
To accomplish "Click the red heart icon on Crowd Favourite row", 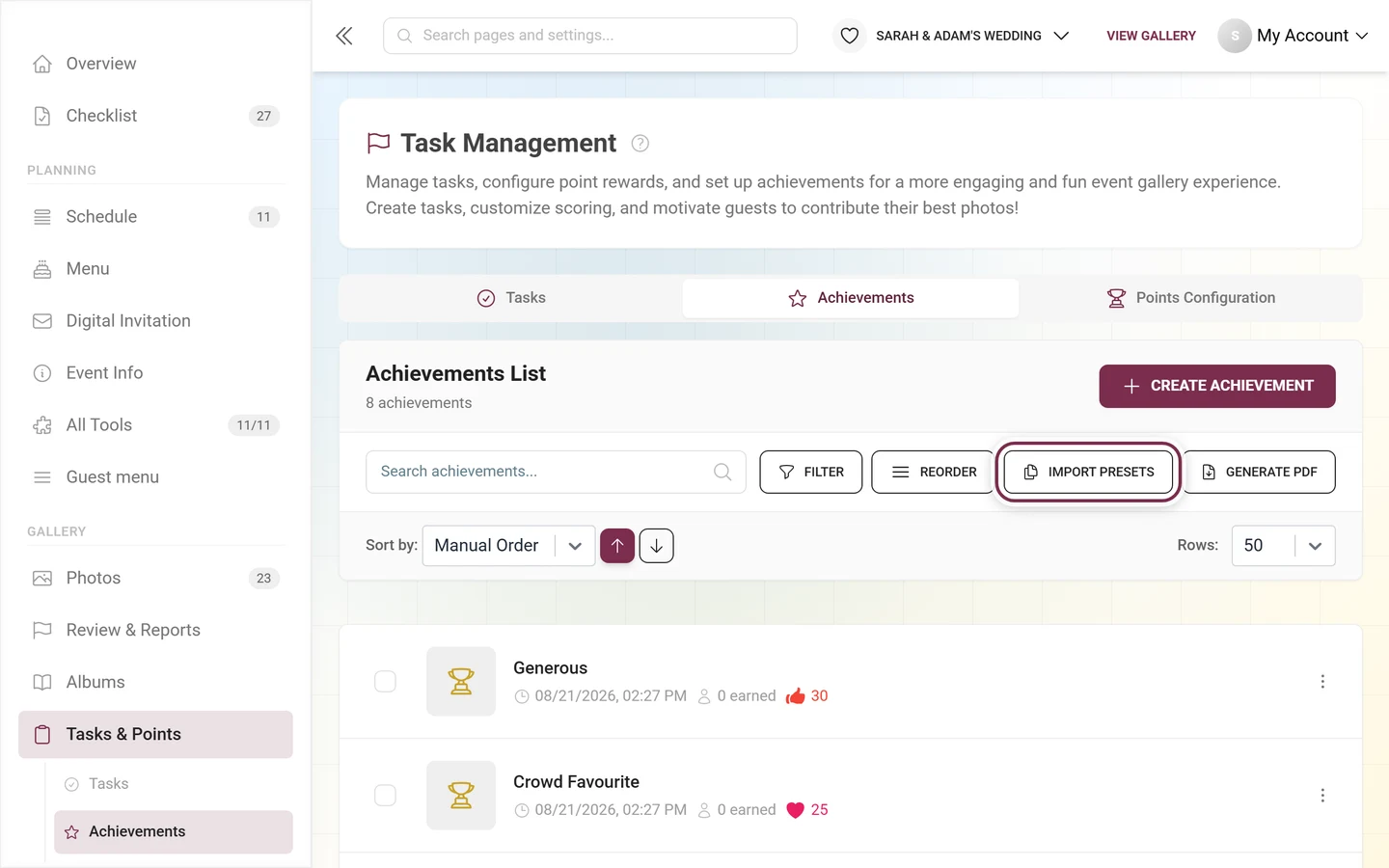I will pos(795,810).
